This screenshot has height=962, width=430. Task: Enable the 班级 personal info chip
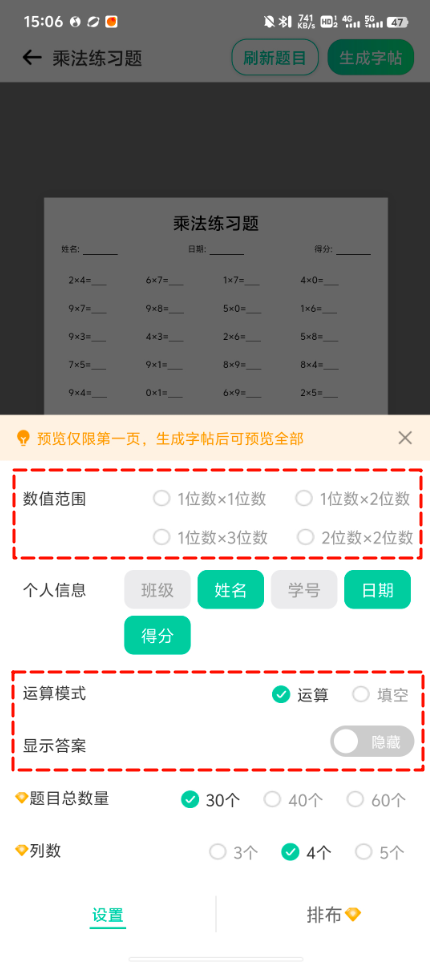(x=158, y=590)
